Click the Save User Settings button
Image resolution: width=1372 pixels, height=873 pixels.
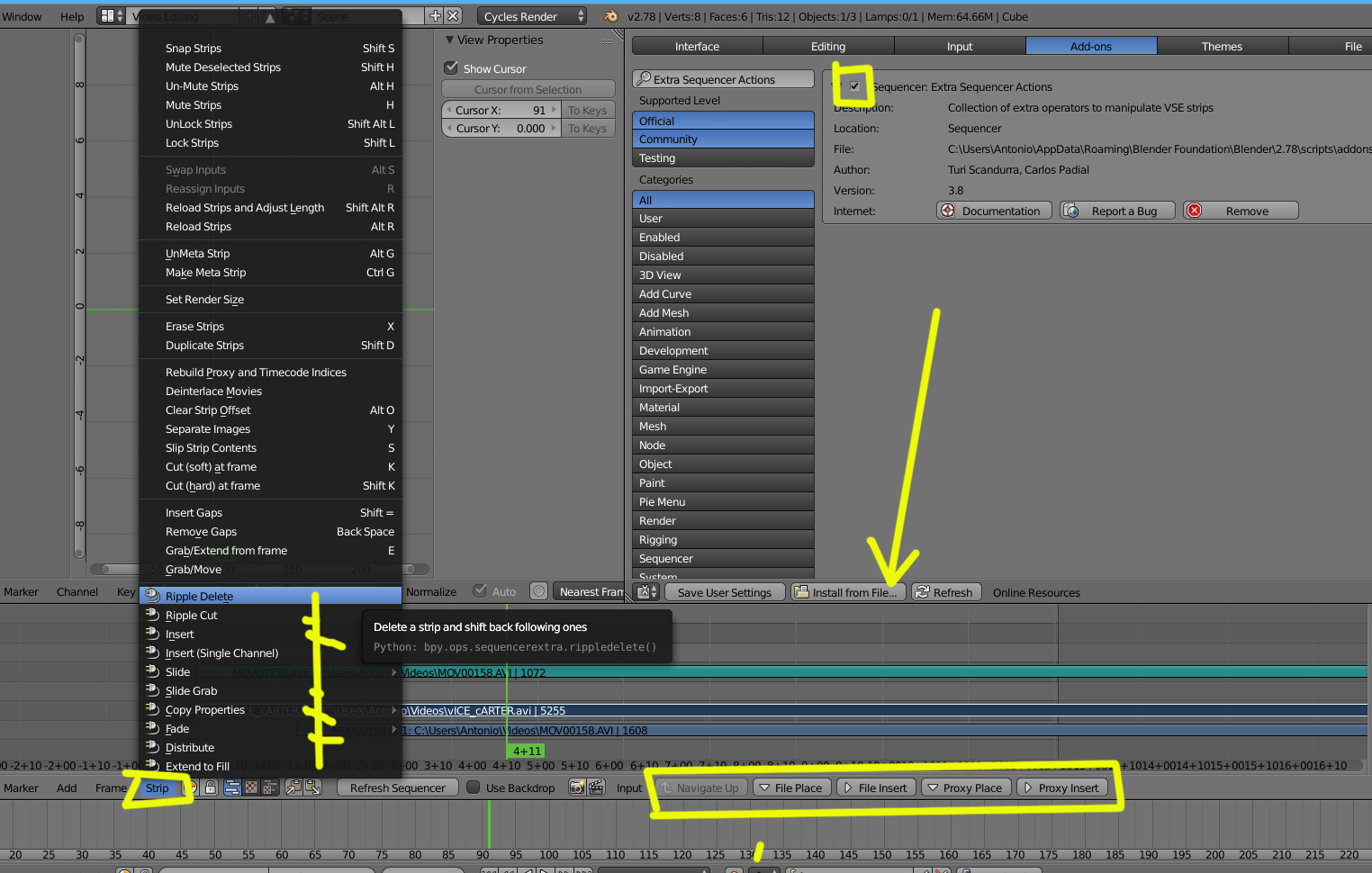tap(724, 592)
